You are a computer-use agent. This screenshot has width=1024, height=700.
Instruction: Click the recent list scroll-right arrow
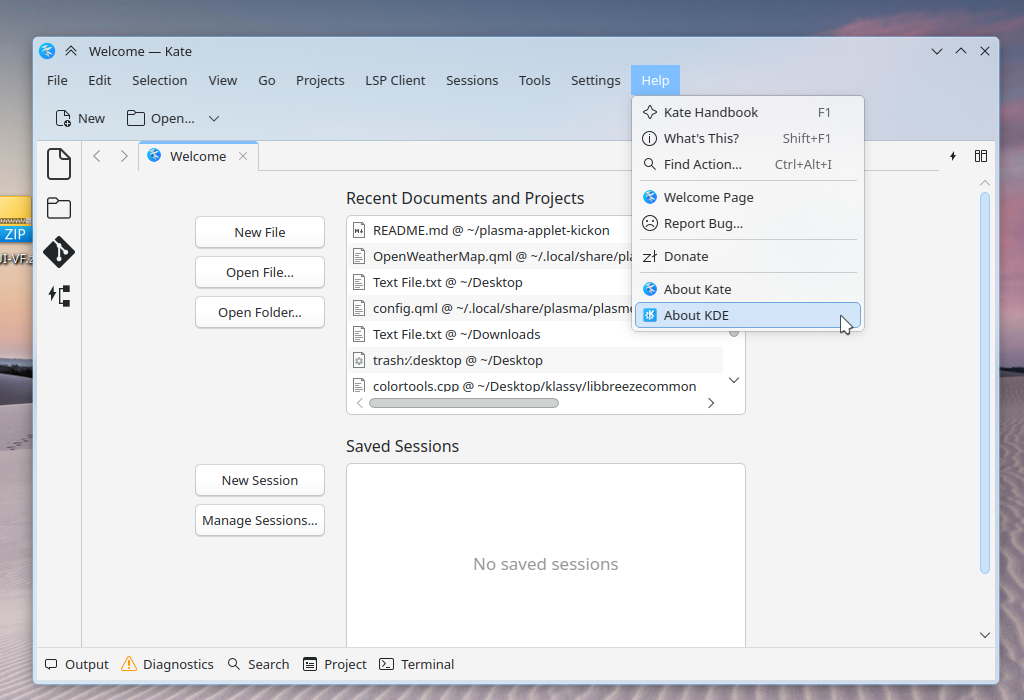[711, 403]
